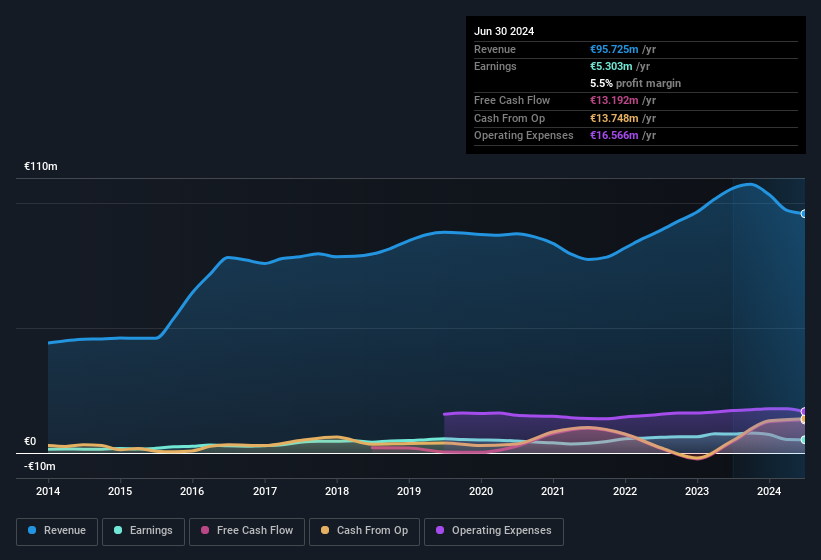Screen dimensions: 821x560
Task: Click the blue Revenue end-point marker
Action: tap(804, 214)
